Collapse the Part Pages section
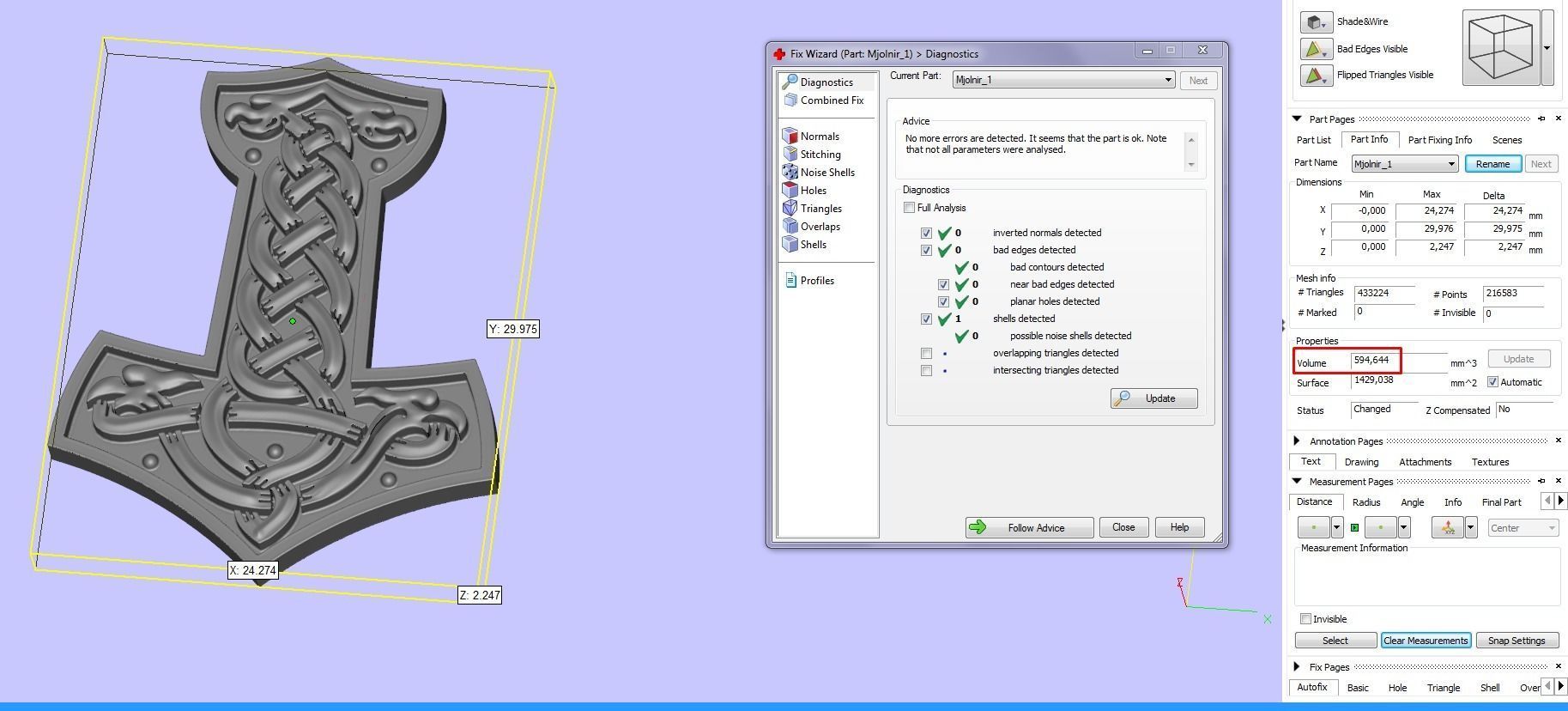Image resolution: width=1568 pixels, height=711 pixels. click(x=1297, y=119)
